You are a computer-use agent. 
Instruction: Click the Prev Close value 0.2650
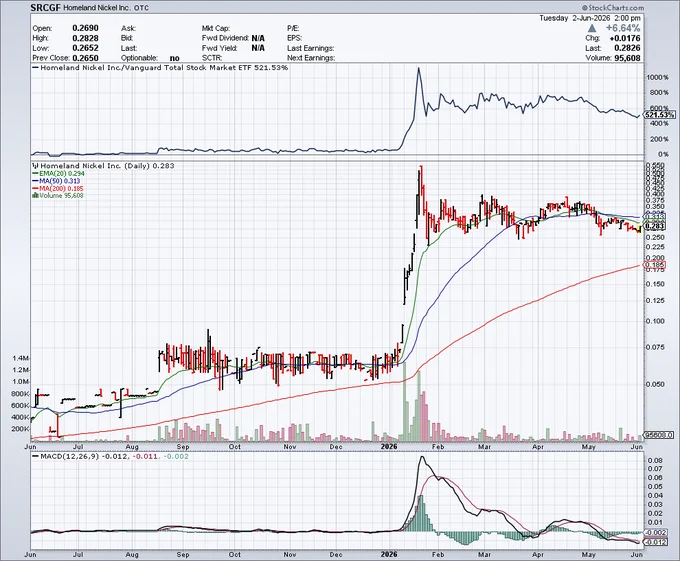(x=85, y=58)
